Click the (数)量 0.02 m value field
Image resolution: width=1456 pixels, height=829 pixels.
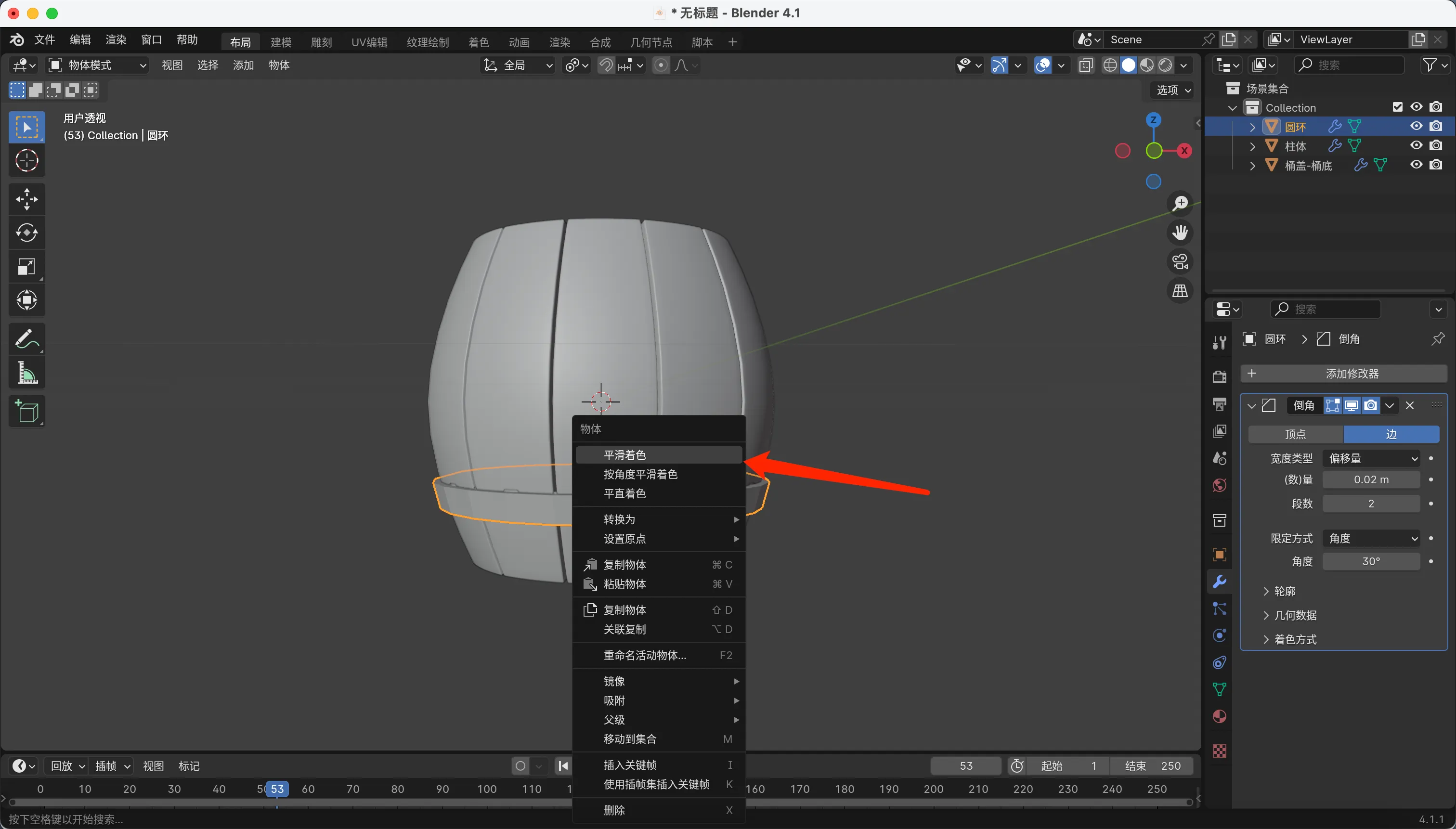click(1371, 480)
